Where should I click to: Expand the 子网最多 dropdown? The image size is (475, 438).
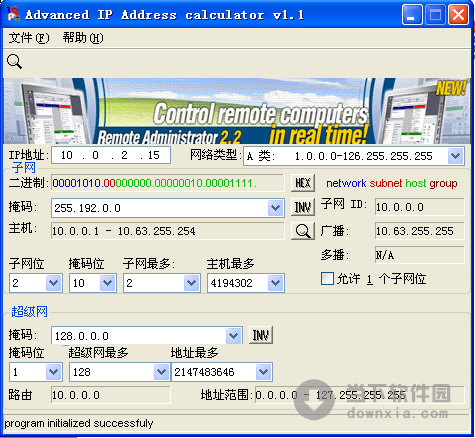pyautogui.click(x=191, y=283)
